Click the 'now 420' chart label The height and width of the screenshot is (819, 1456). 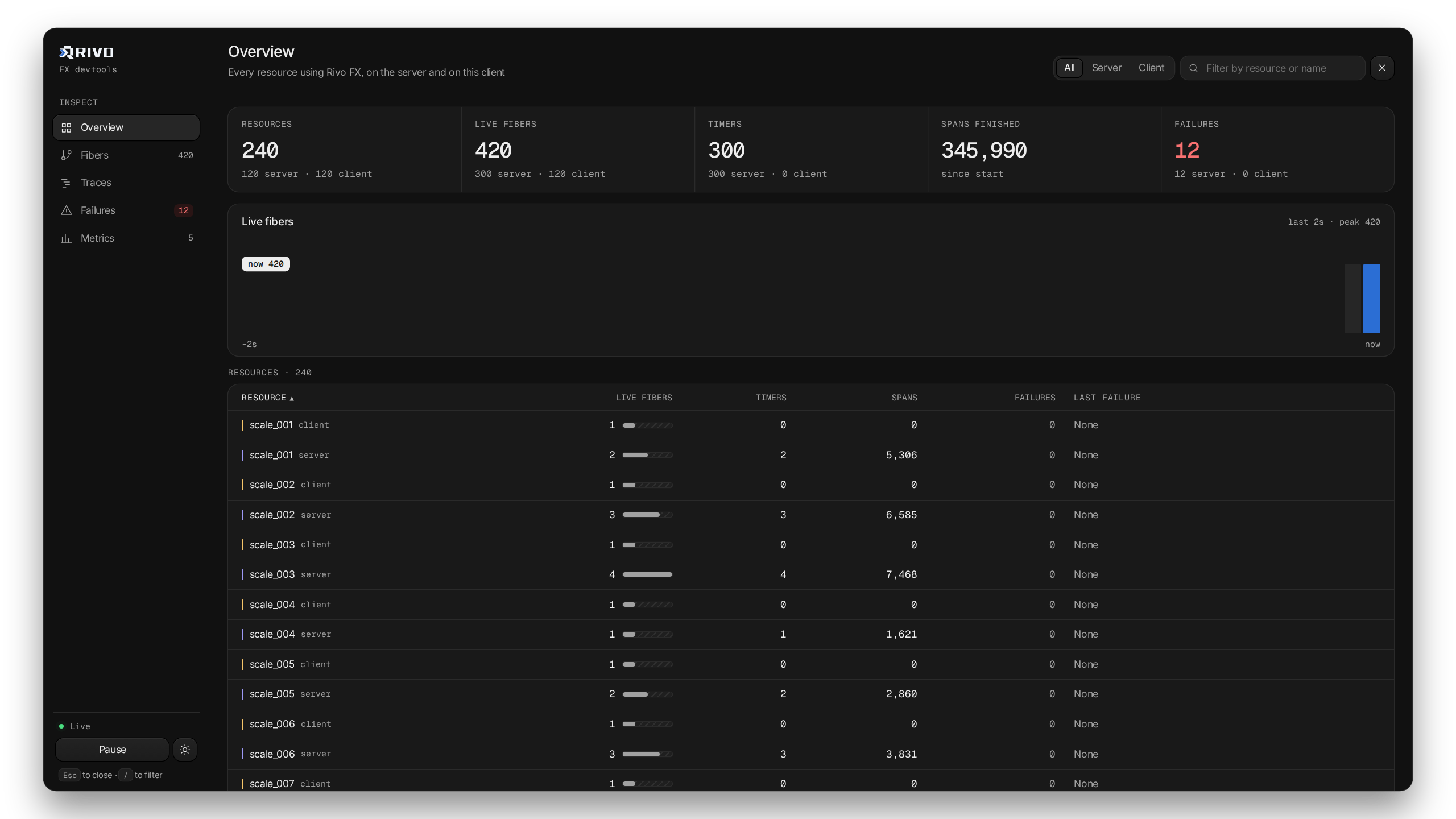point(266,264)
